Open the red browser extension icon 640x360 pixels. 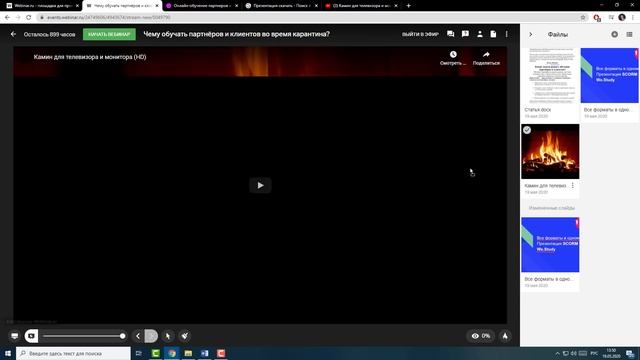click(x=597, y=18)
